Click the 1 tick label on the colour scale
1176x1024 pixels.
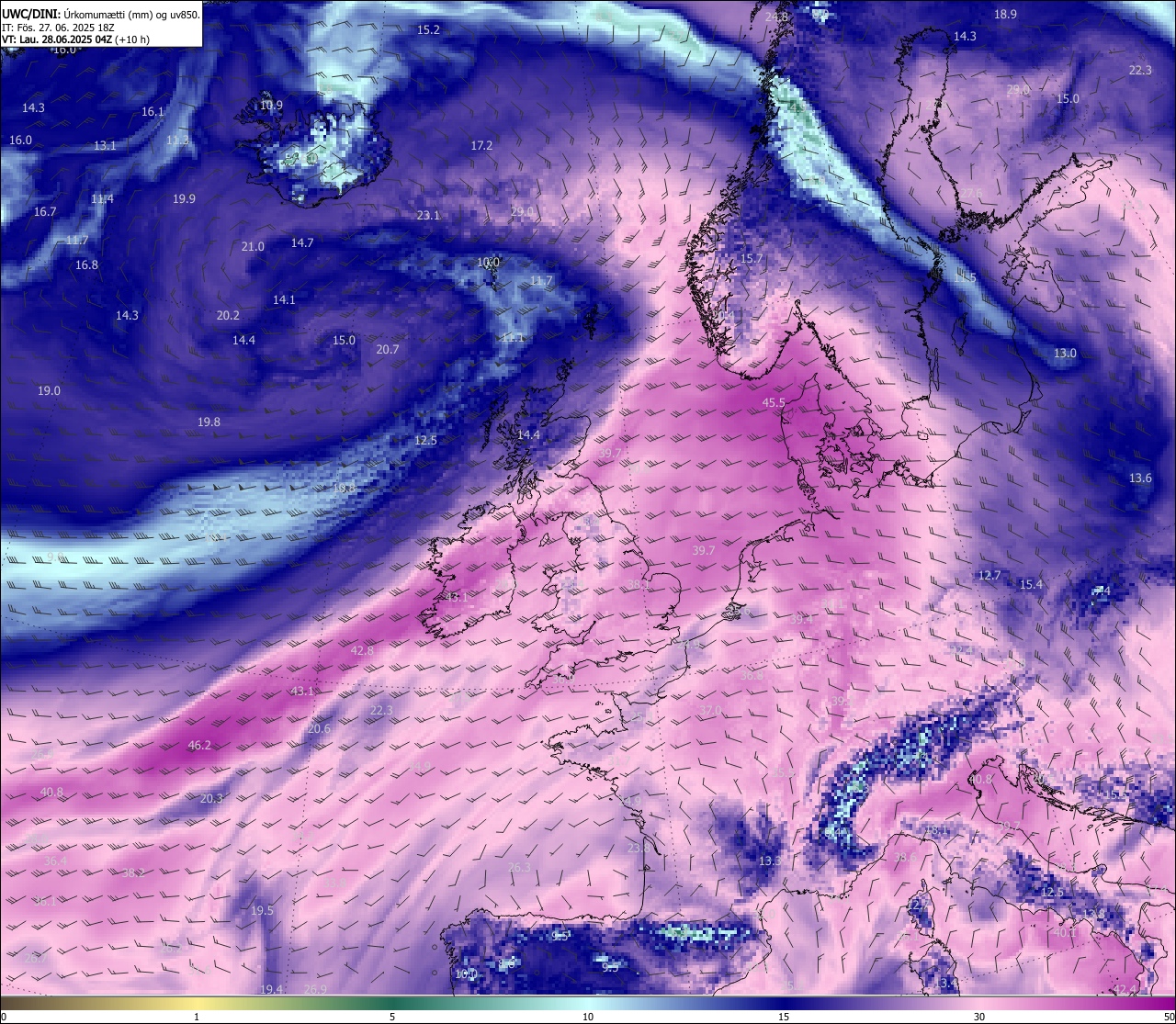(197, 1017)
